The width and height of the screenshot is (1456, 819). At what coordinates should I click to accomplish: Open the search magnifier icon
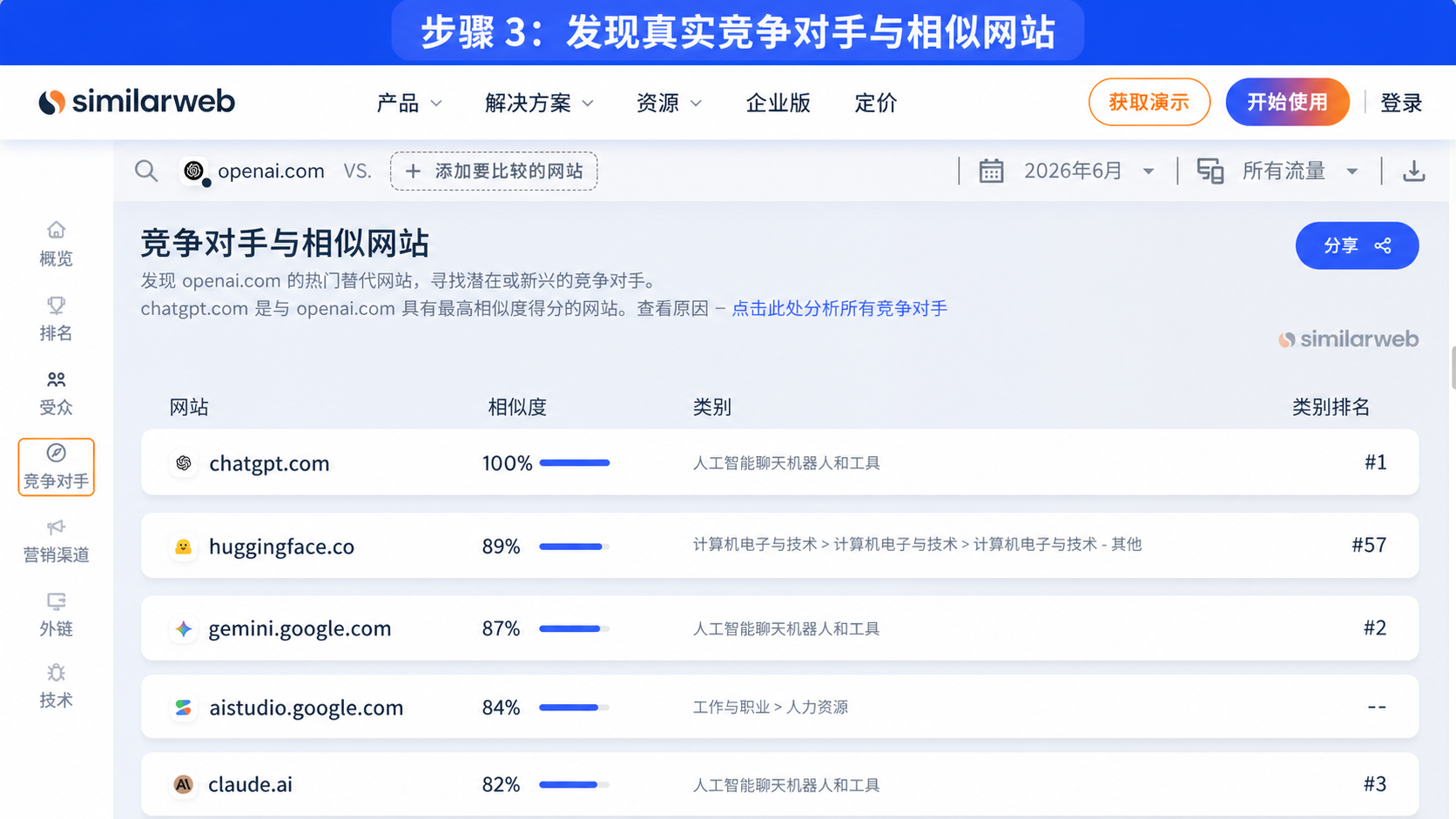point(146,171)
